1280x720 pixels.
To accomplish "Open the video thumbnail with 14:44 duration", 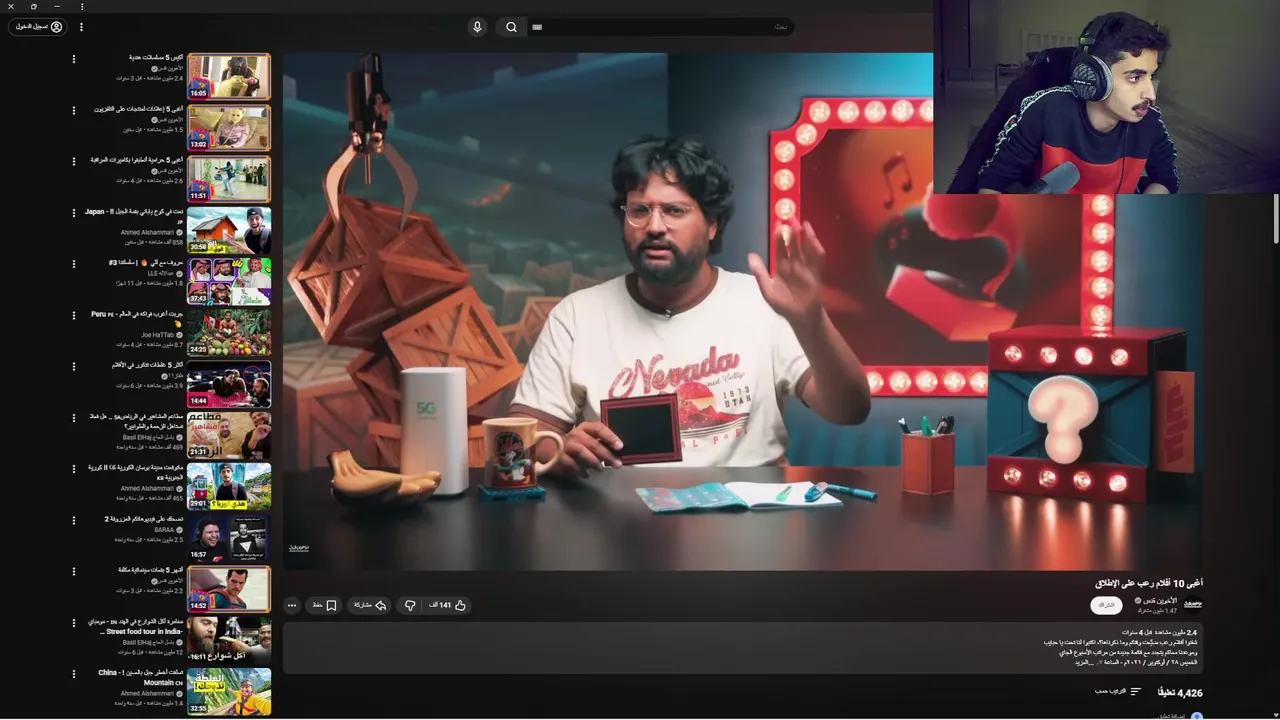I will coord(229,384).
